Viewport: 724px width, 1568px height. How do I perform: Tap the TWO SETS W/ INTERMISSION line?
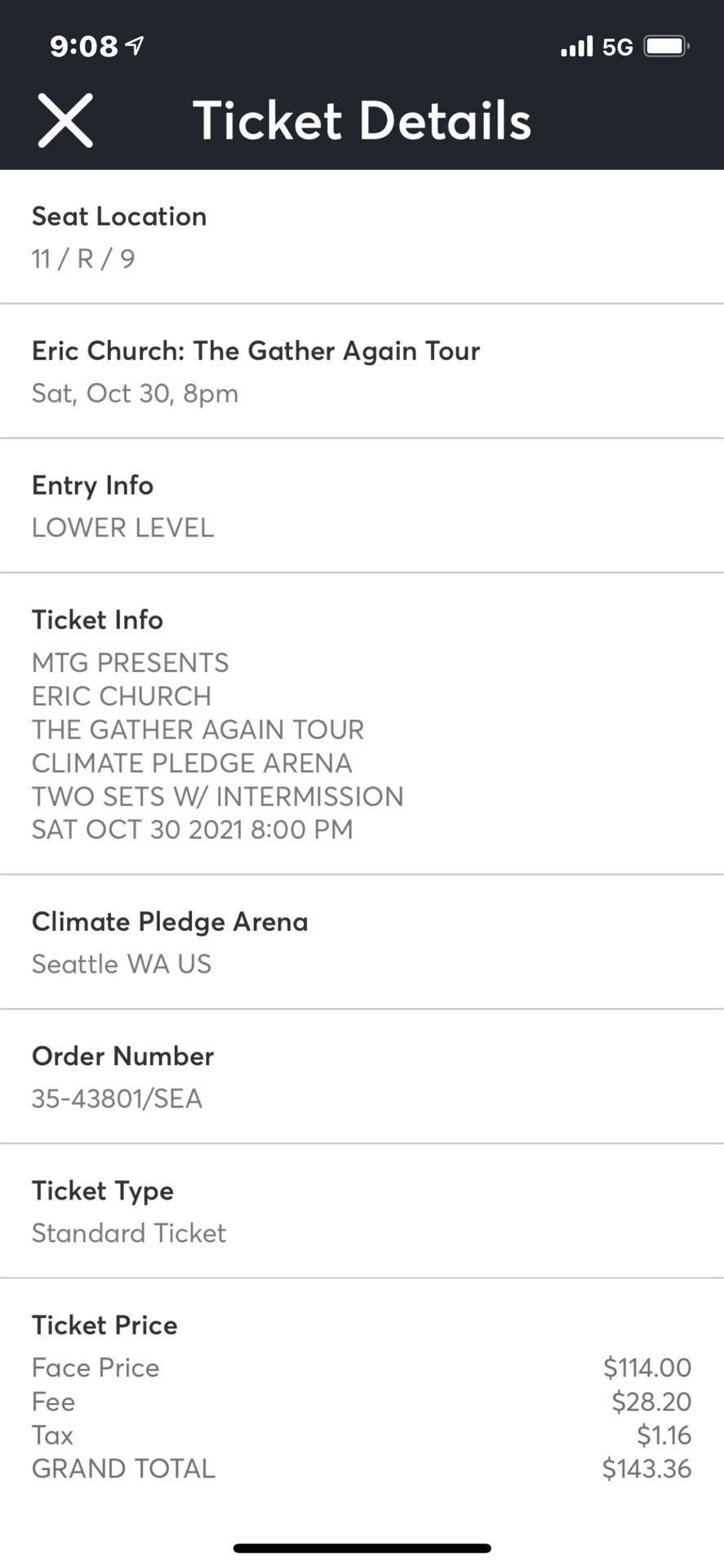coord(218,796)
